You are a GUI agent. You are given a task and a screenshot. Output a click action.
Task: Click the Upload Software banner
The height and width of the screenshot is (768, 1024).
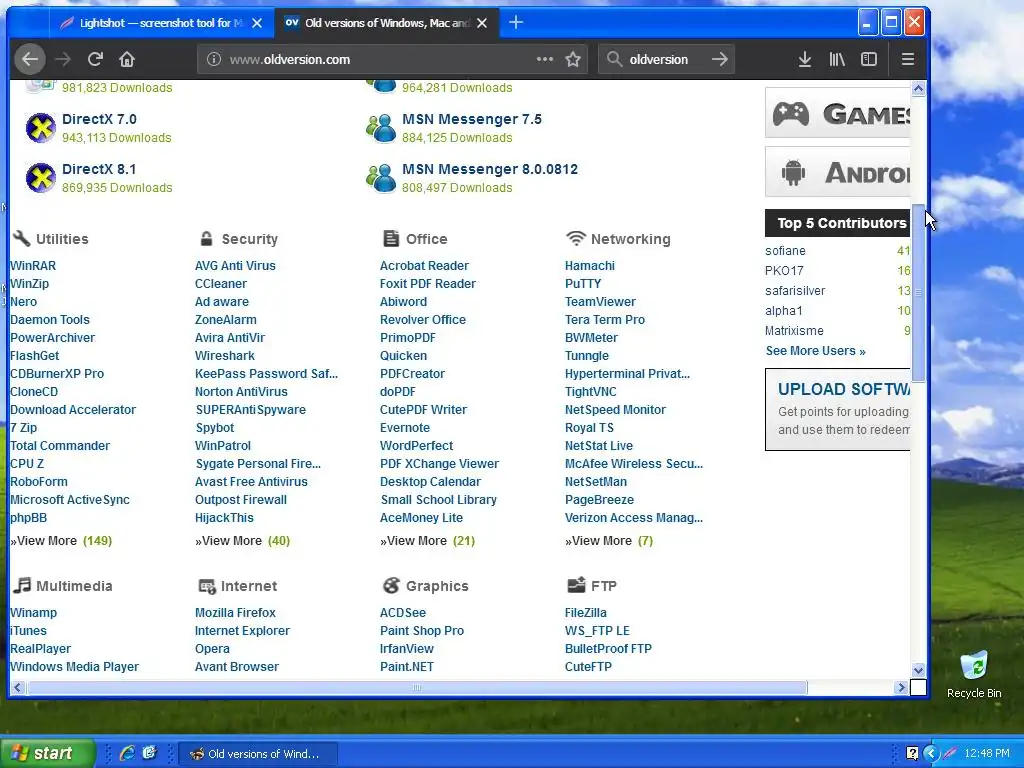pos(837,409)
